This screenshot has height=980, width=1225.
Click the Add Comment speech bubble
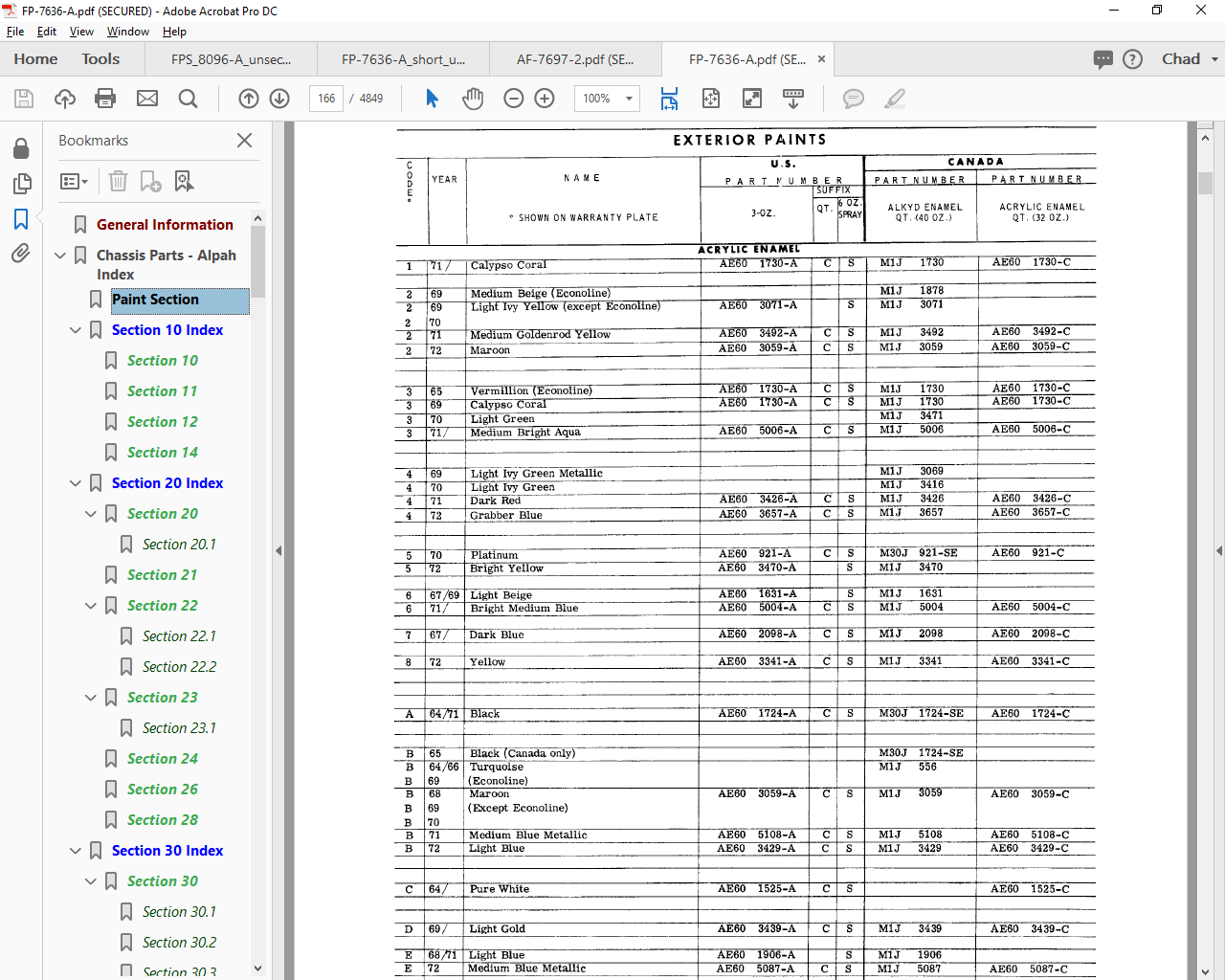tap(853, 99)
